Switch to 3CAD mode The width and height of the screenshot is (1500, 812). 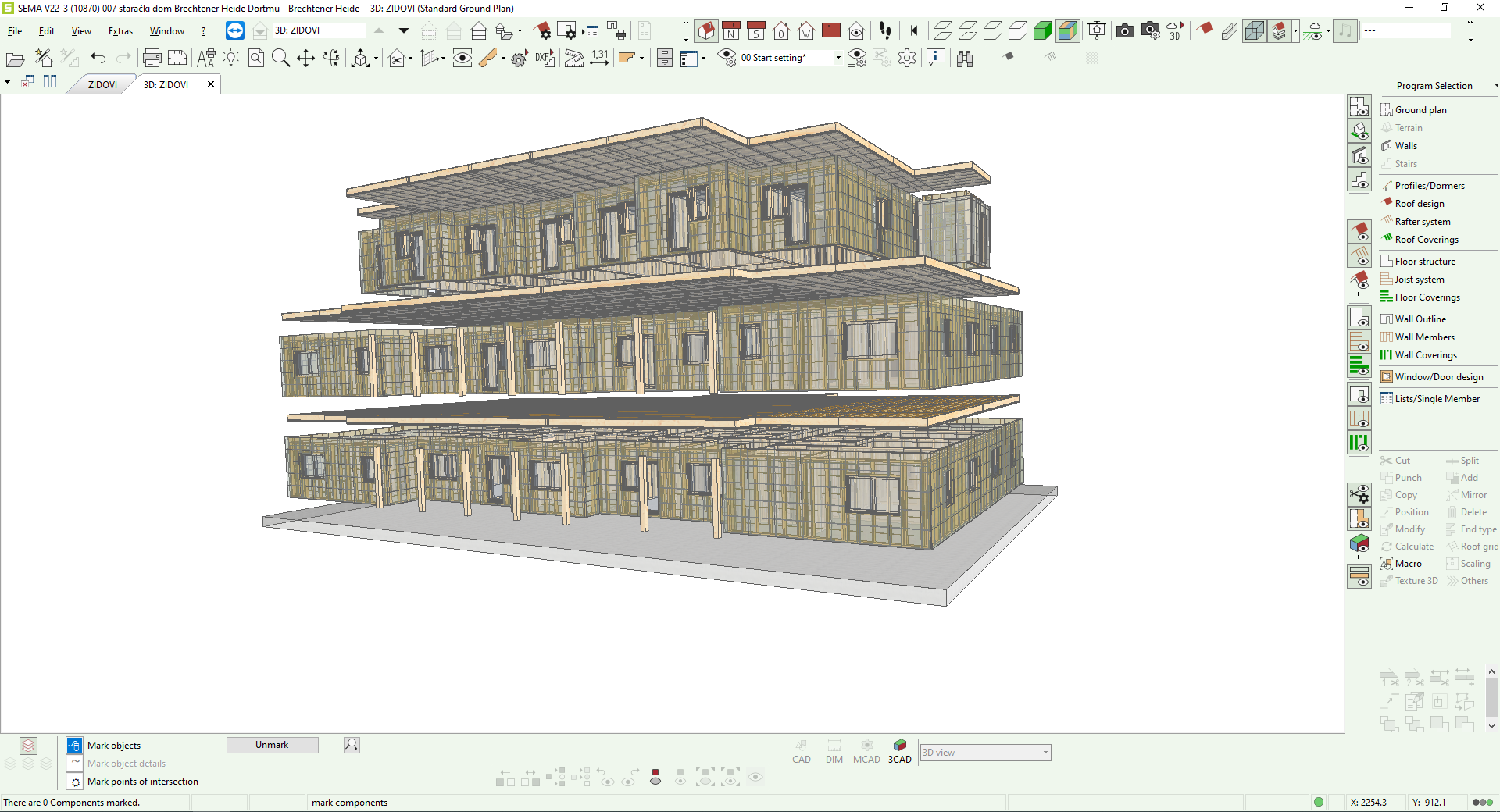900,752
